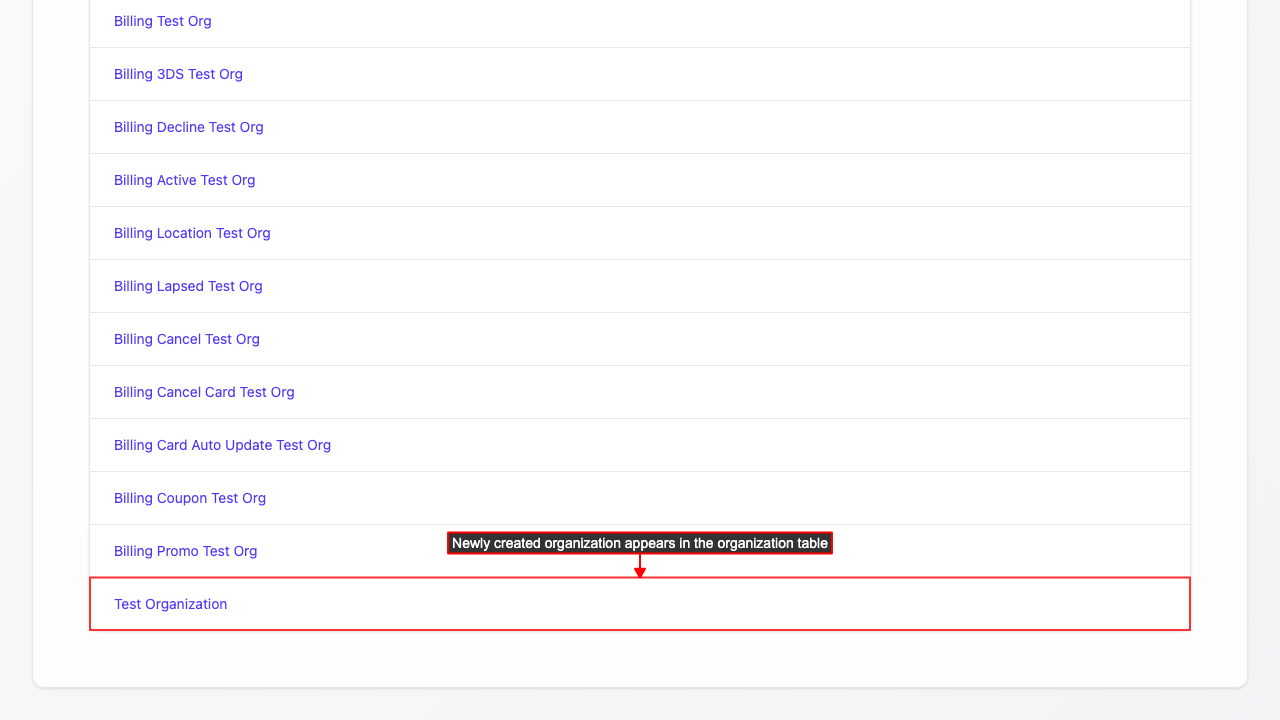
Task: Click the red arrow pointing at Test Organization
Action: 640,567
